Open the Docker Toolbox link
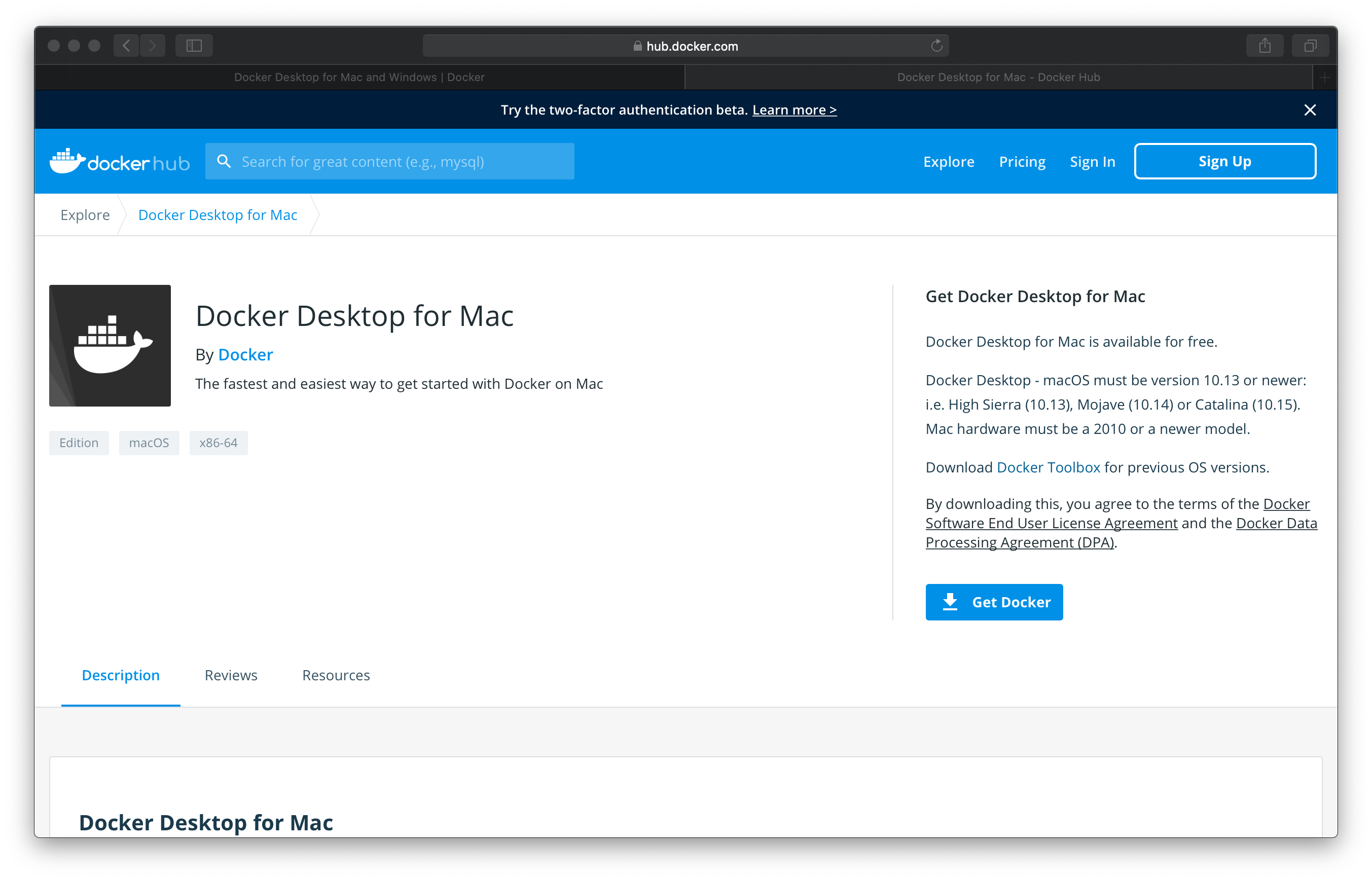Image resolution: width=1372 pixels, height=880 pixels. click(x=1048, y=467)
